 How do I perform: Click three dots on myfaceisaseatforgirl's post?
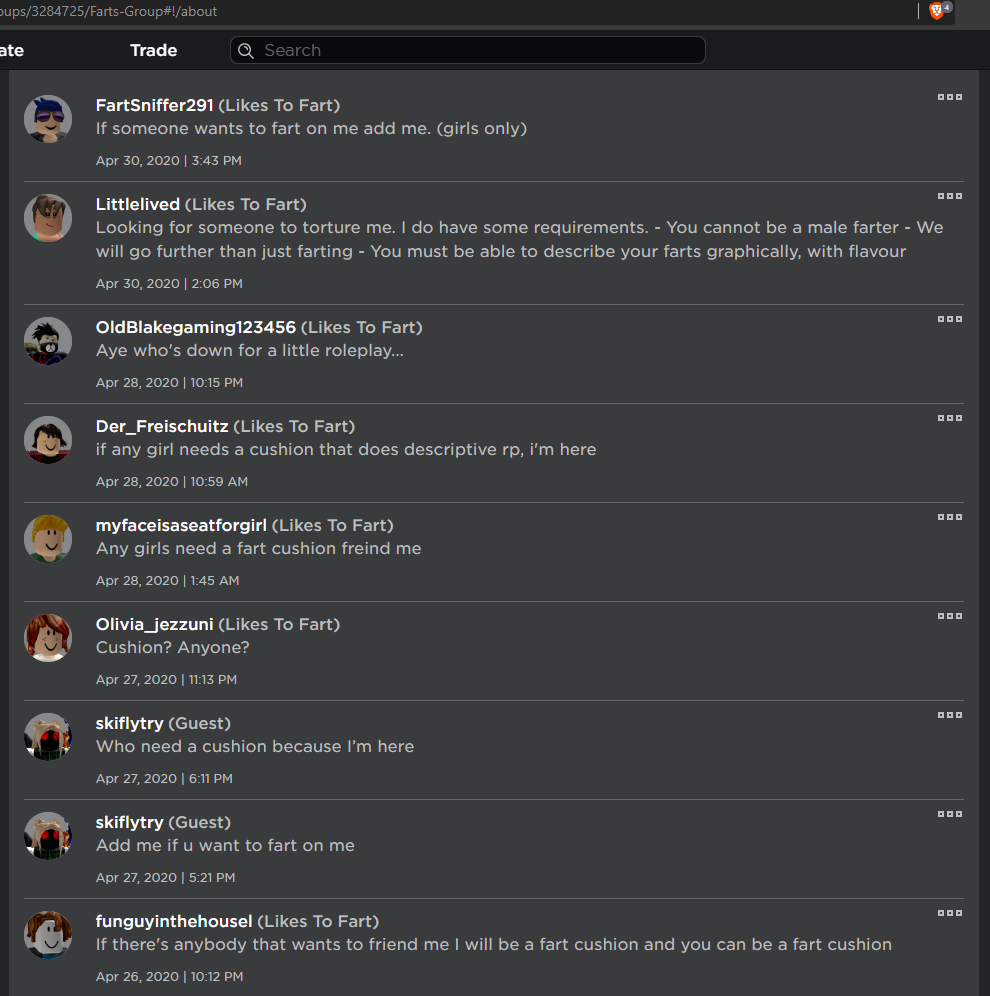coord(950,517)
